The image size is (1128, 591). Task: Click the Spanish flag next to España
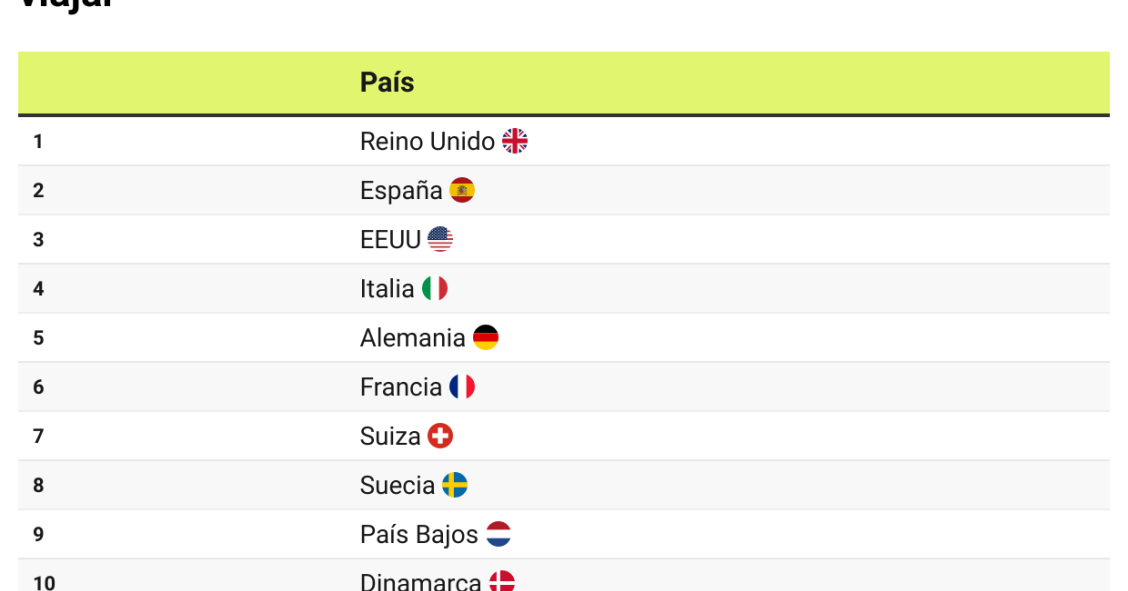(x=462, y=190)
